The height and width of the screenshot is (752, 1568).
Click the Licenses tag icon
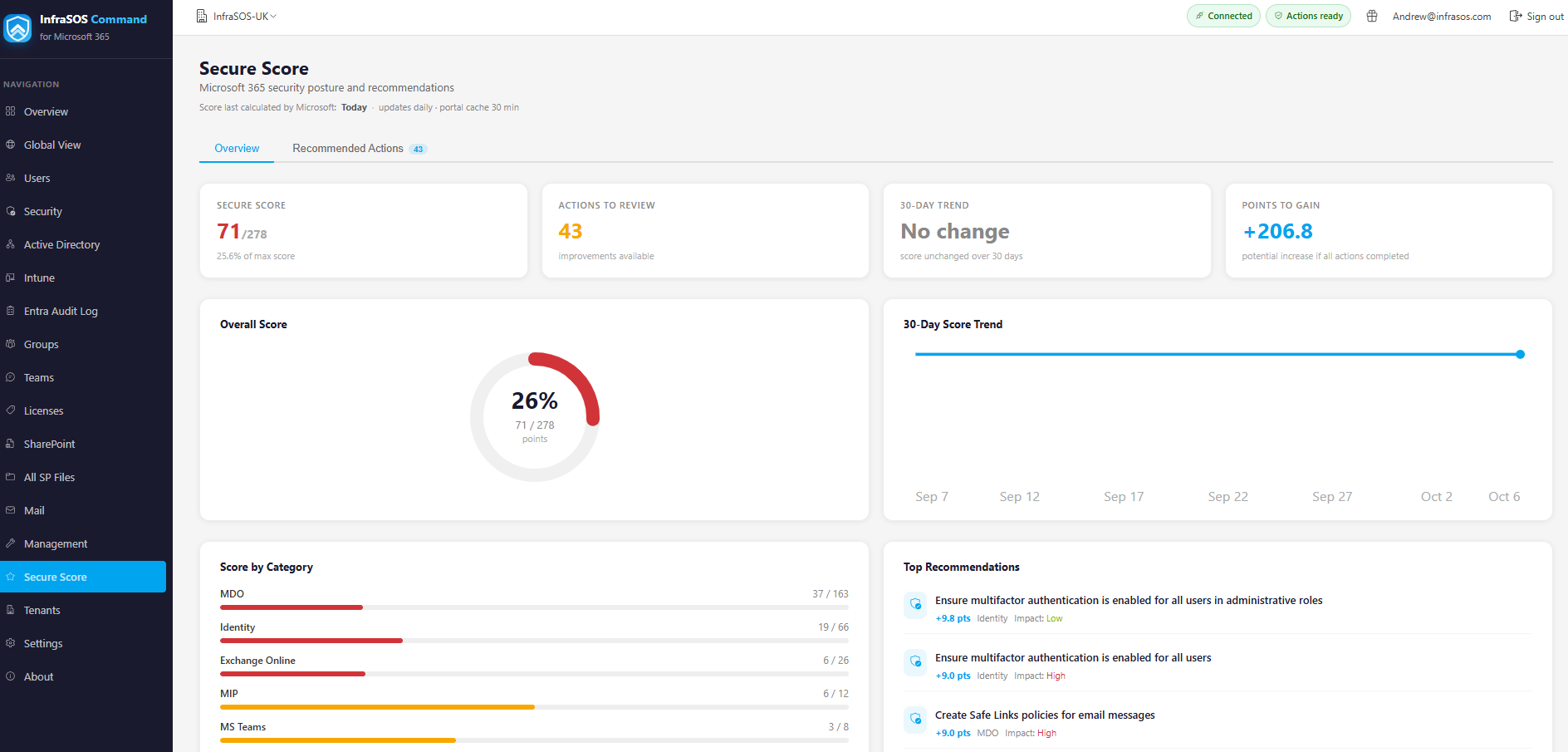[11, 410]
